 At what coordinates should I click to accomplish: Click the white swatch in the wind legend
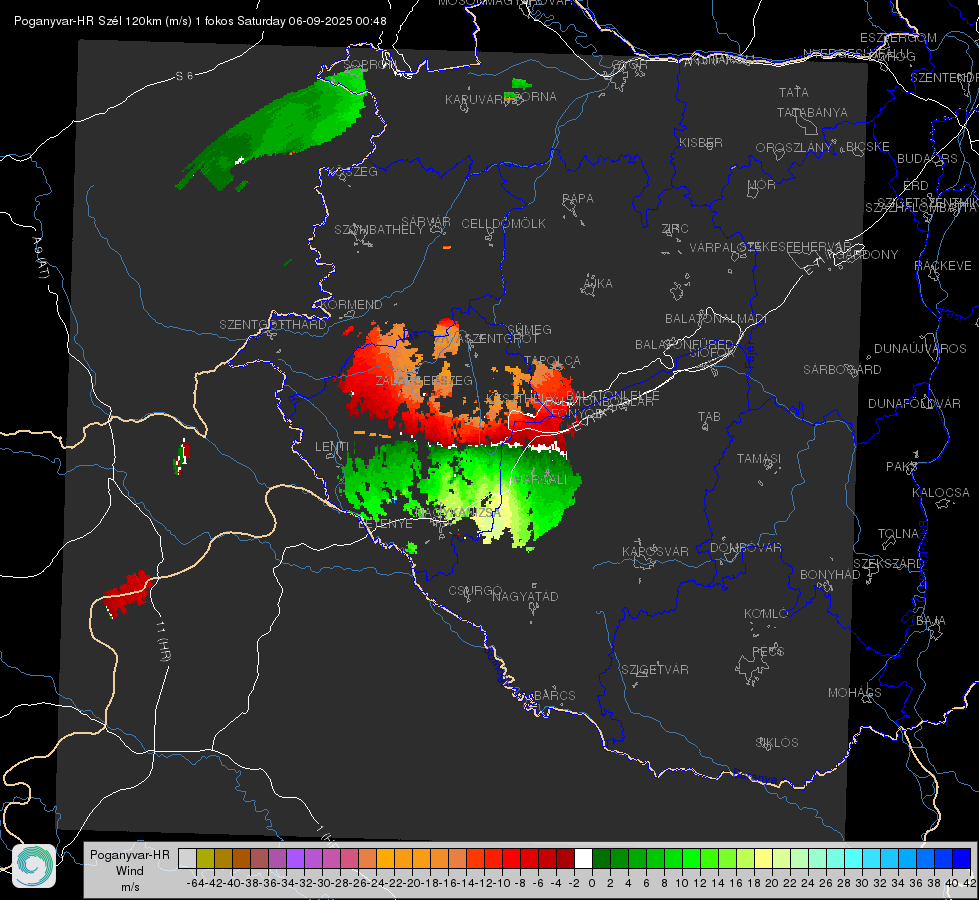pos(583,858)
